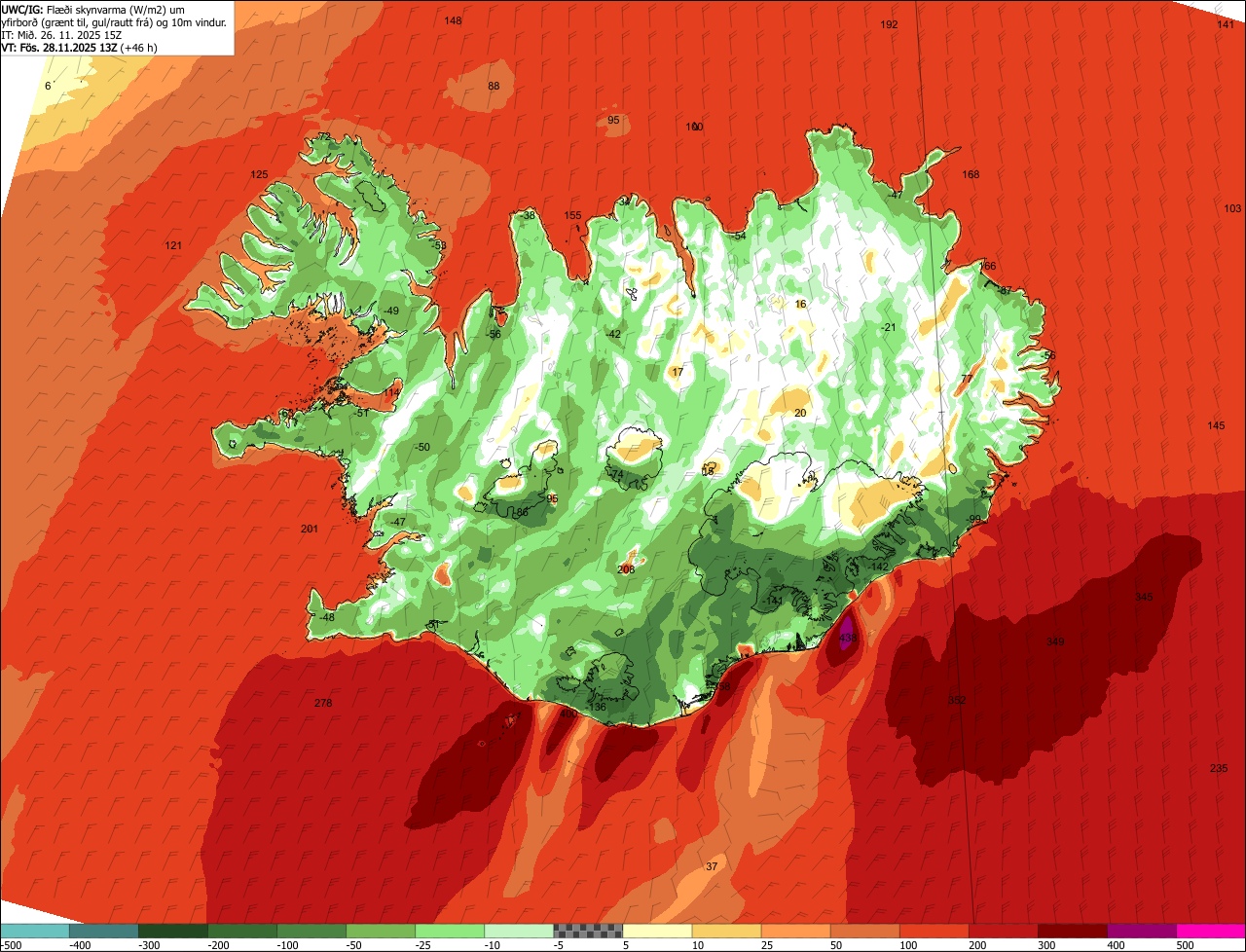Click the legend swatch between -100 and -50
Screen dimensions: 1246x952
pos(311,931)
